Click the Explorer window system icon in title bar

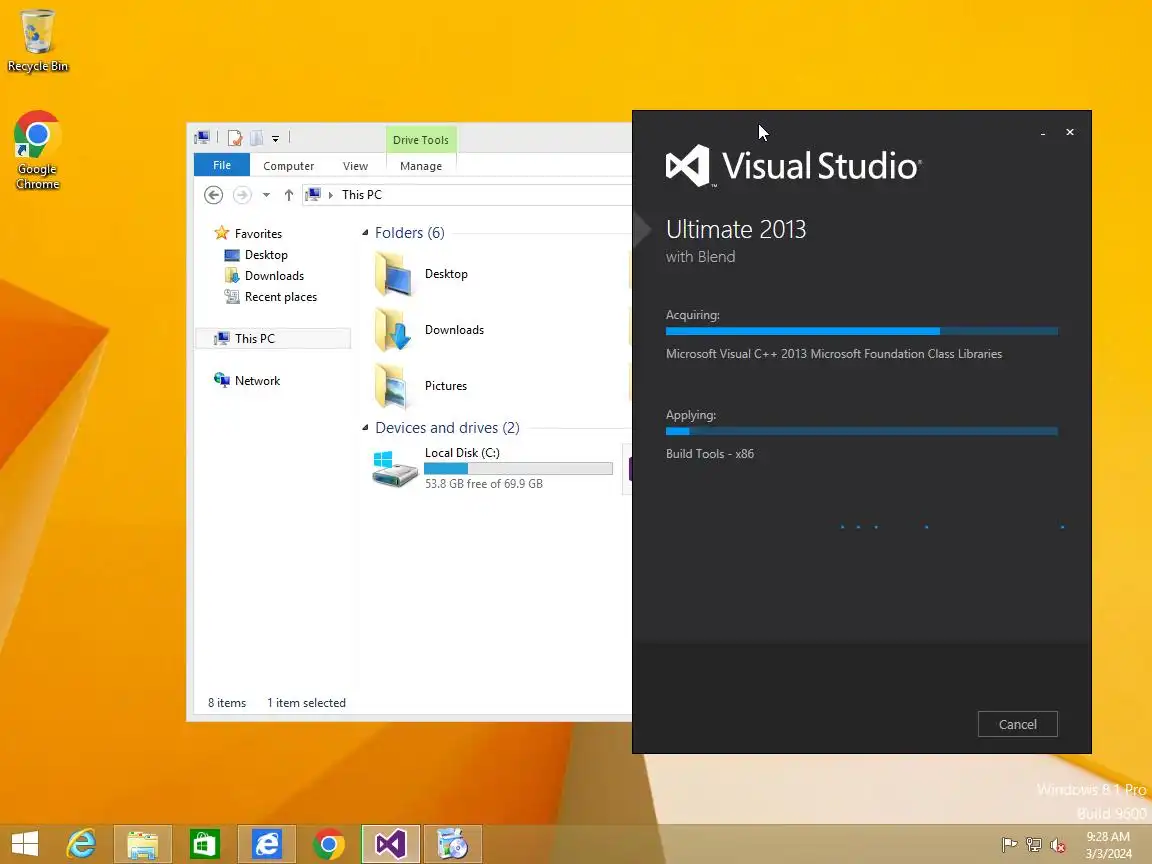click(202, 137)
